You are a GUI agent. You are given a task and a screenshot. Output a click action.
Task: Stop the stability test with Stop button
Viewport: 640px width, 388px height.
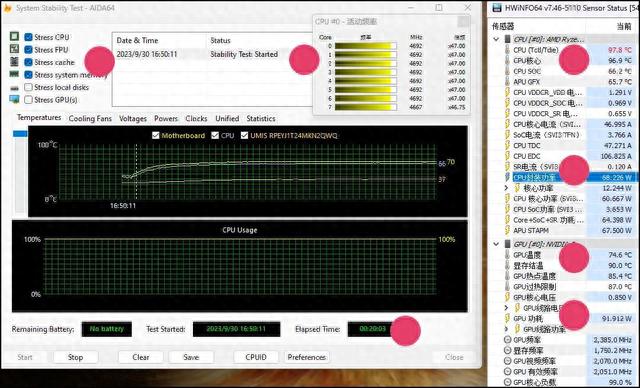[76, 357]
